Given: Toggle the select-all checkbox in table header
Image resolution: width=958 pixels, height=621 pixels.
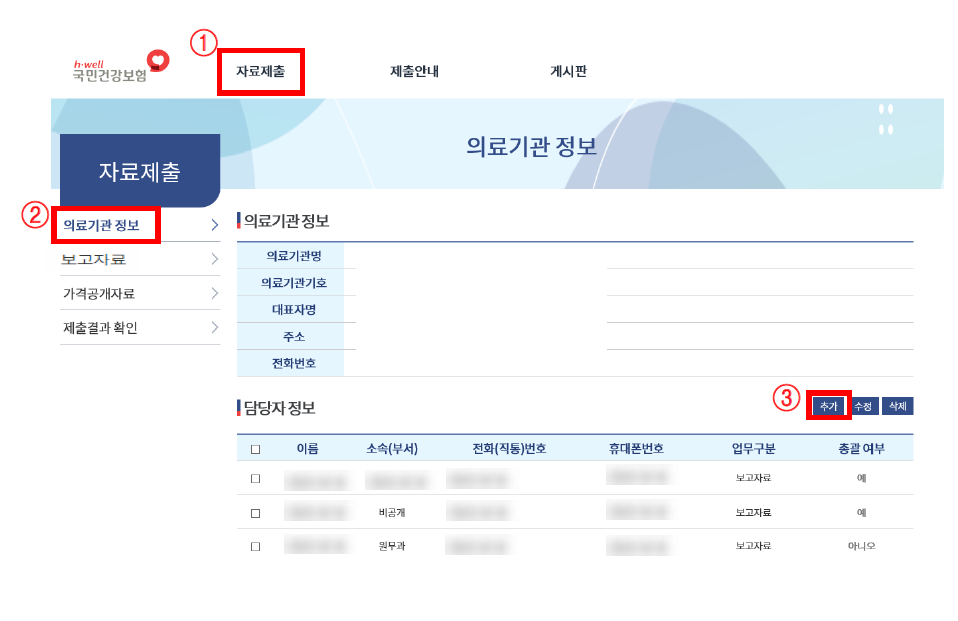Looking at the screenshot, I should pyautogui.click(x=255, y=449).
